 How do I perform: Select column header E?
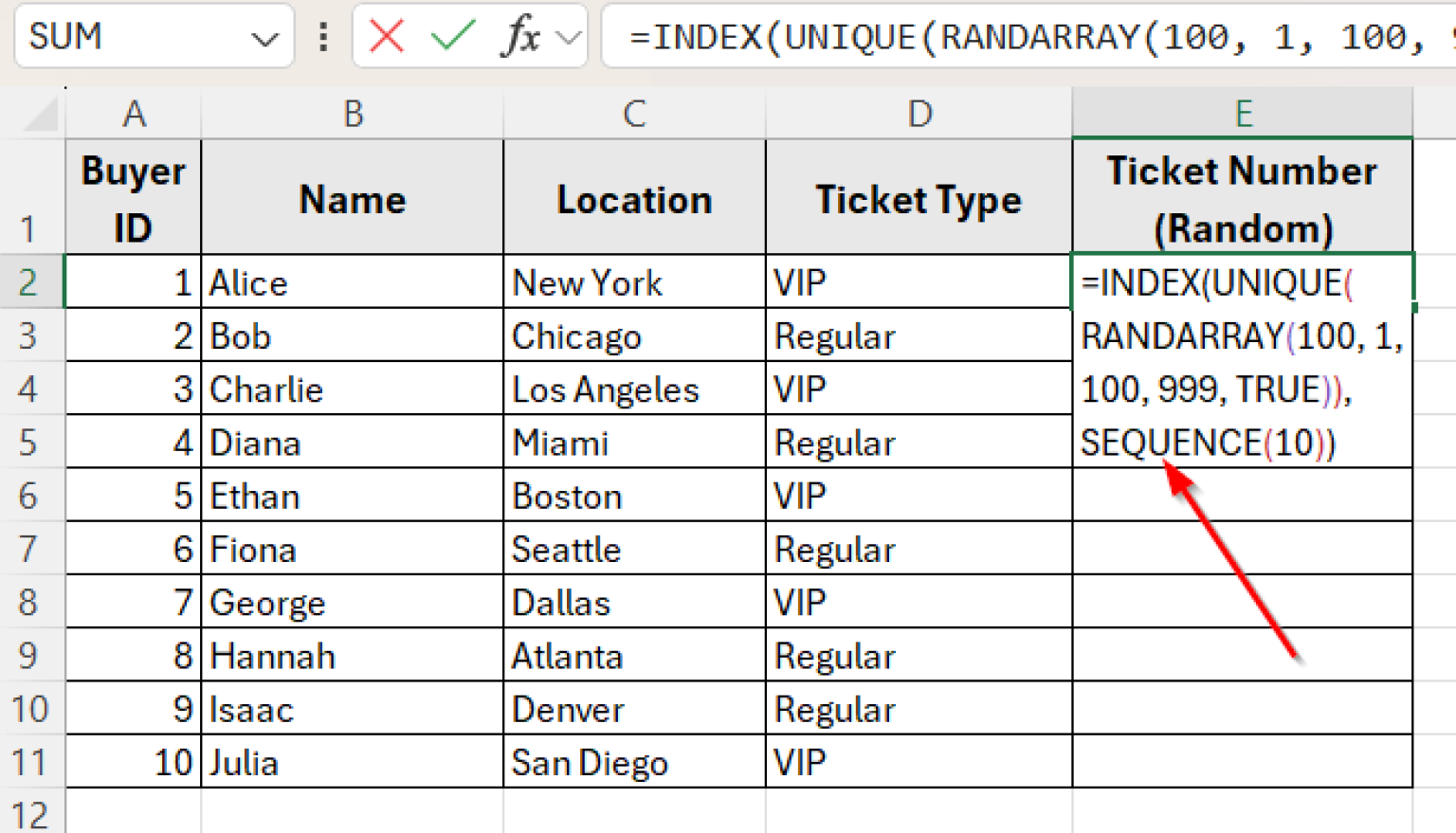click(1243, 113)
